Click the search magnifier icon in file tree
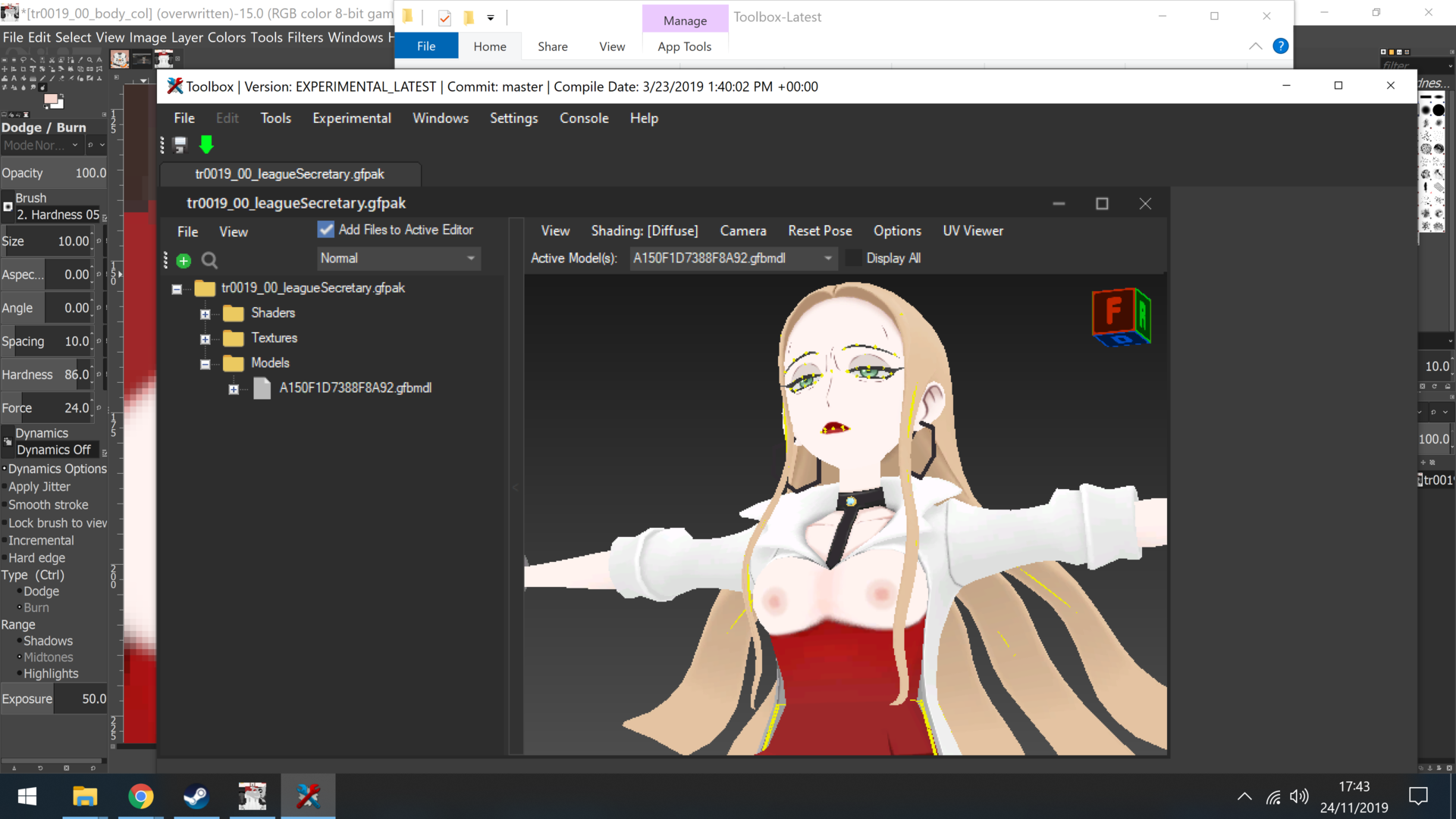 tap(210, 261)
